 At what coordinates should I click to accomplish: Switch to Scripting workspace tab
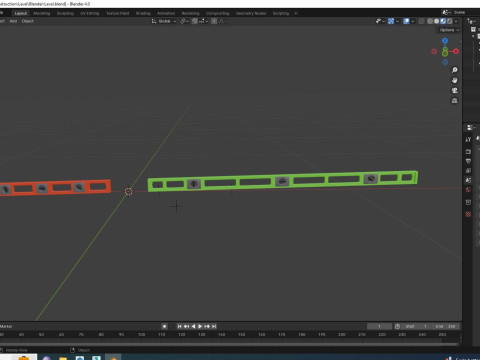(281, 13)
